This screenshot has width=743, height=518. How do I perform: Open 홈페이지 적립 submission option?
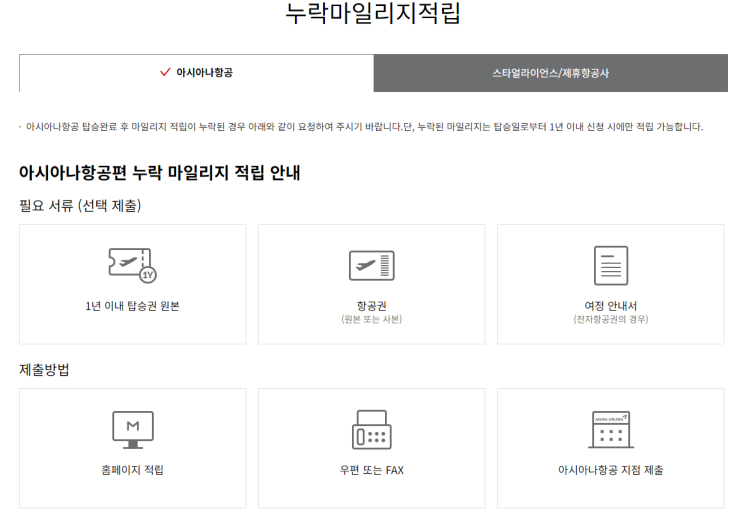click(x=133, y=448)
